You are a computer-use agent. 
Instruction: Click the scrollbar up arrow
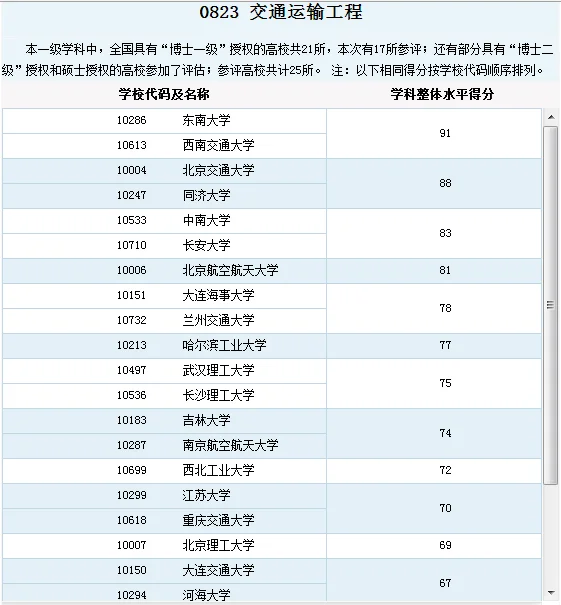coord(551,117)
